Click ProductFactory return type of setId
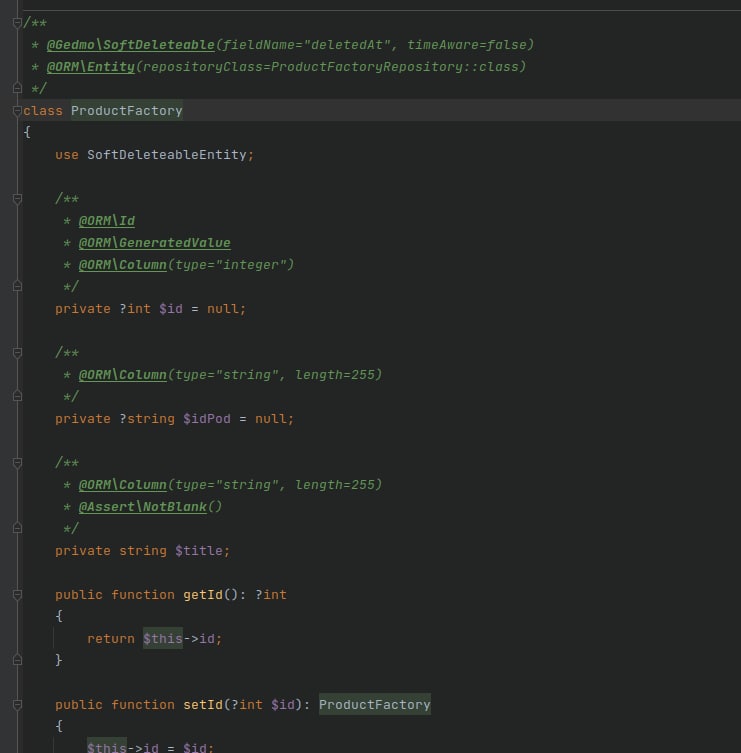 (375, 705)
